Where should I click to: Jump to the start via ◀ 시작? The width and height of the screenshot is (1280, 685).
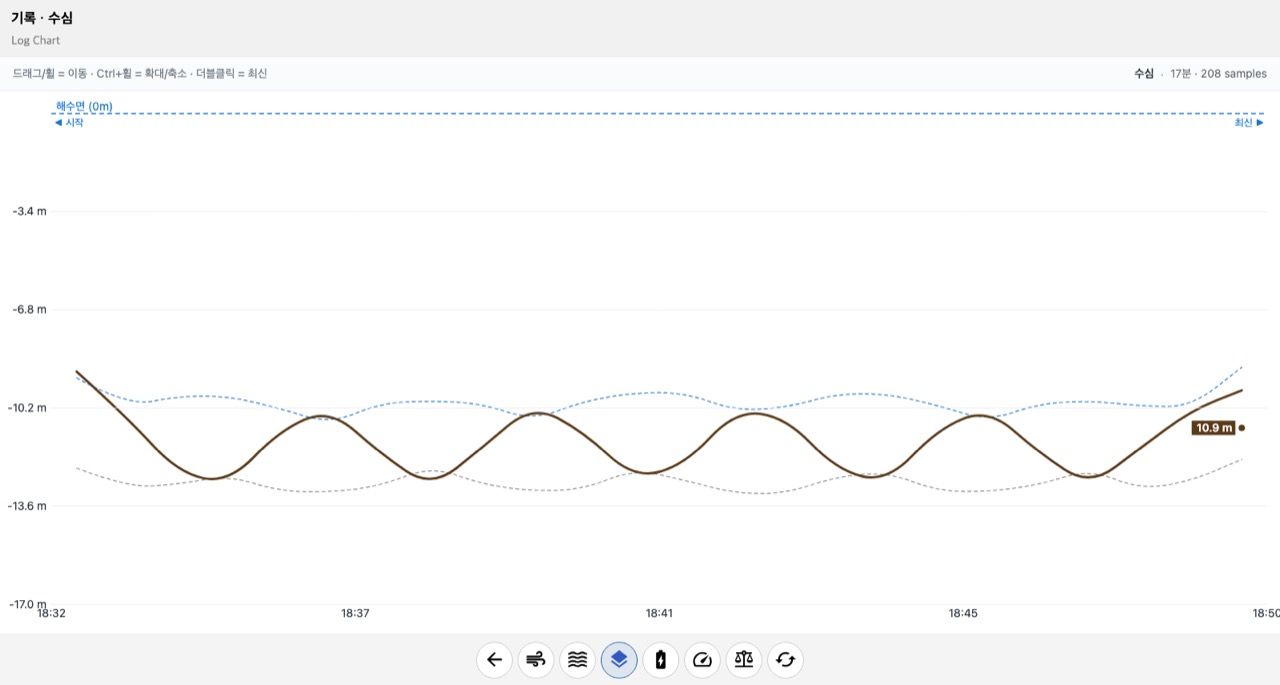tap(69, 123)
